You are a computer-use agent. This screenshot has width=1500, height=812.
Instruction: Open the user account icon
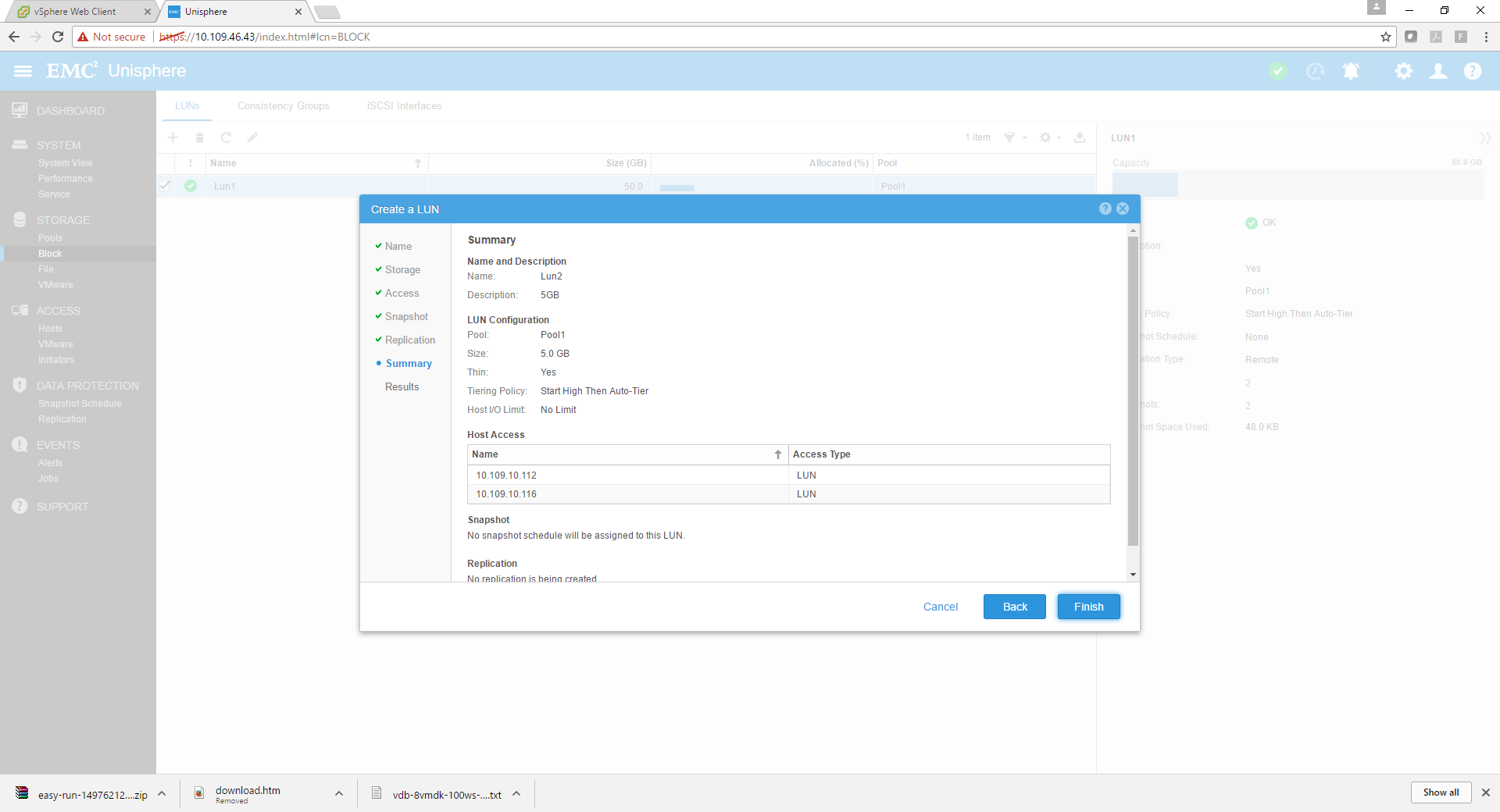click(x=1437, y=71)
